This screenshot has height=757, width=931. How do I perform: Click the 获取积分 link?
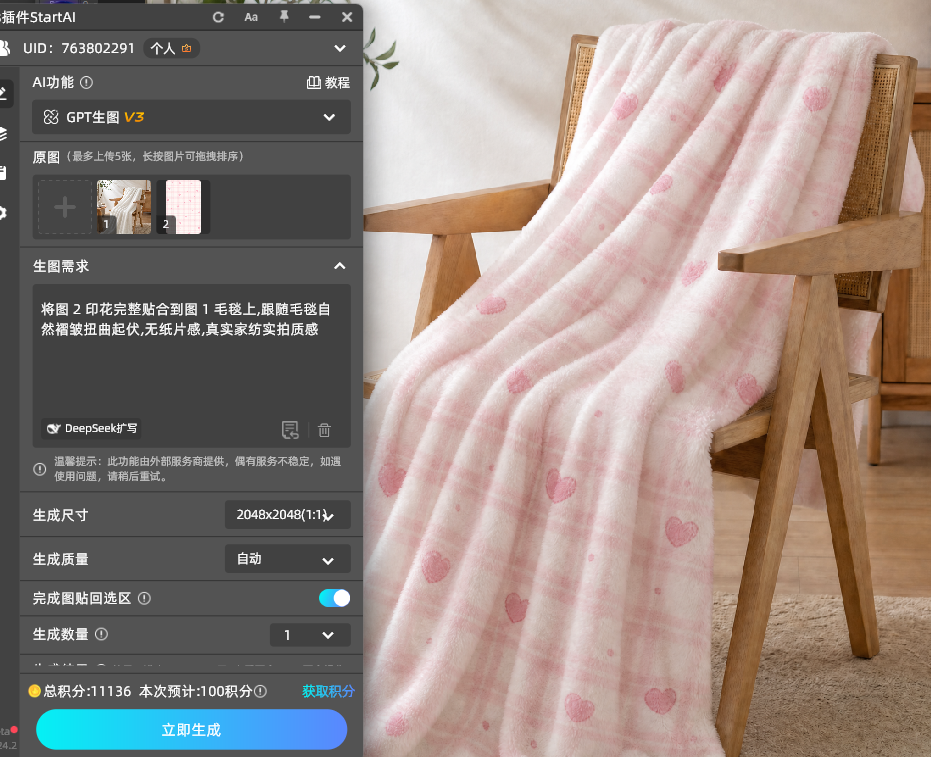click(328, 691)
